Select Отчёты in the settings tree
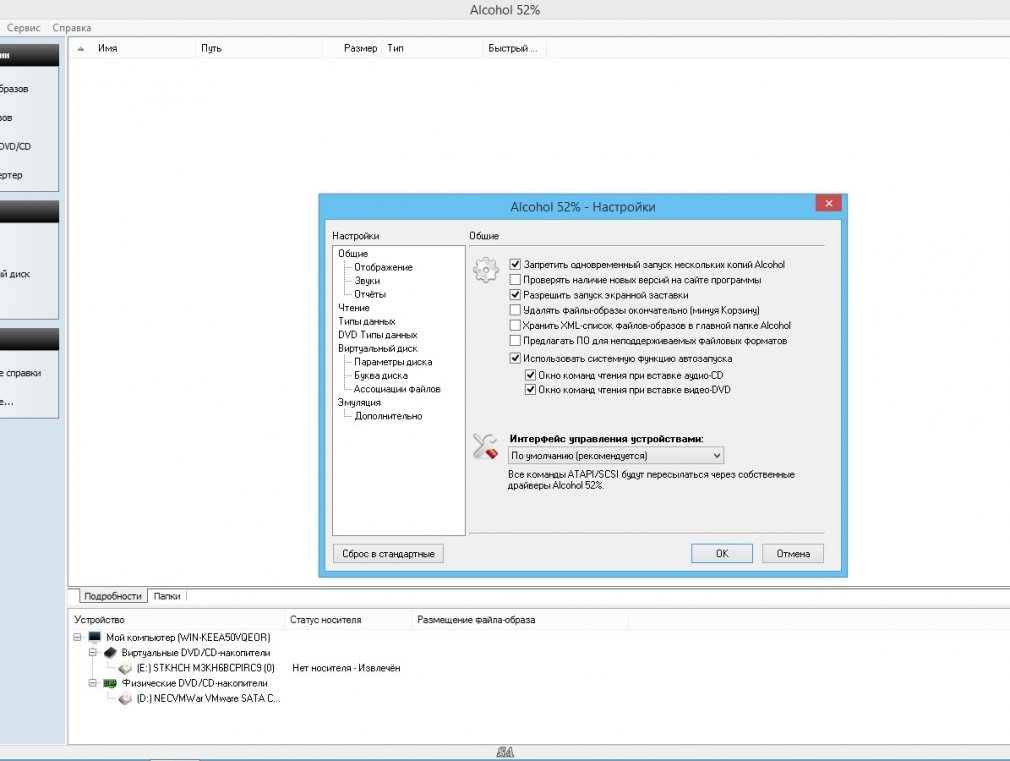Image resolution: width=1010 pixels, height=761 pixels. [x=370, y=294]
